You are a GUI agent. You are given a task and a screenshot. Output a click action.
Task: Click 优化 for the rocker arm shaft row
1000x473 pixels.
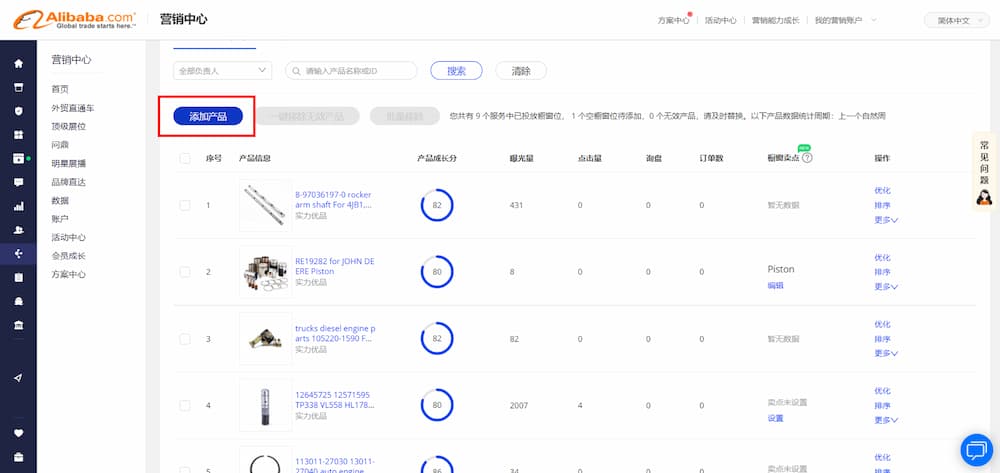point(882,191)
